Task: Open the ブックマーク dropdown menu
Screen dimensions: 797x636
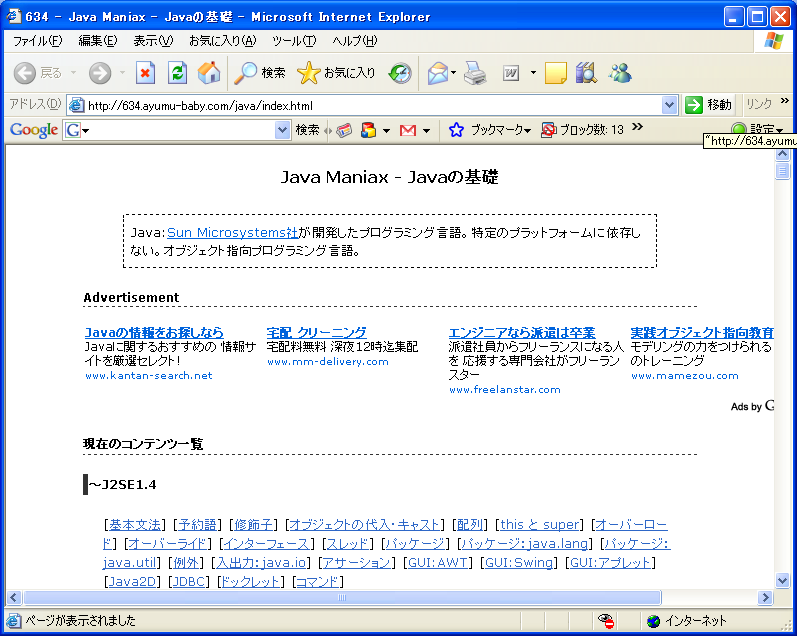Action: click(500, 130)
